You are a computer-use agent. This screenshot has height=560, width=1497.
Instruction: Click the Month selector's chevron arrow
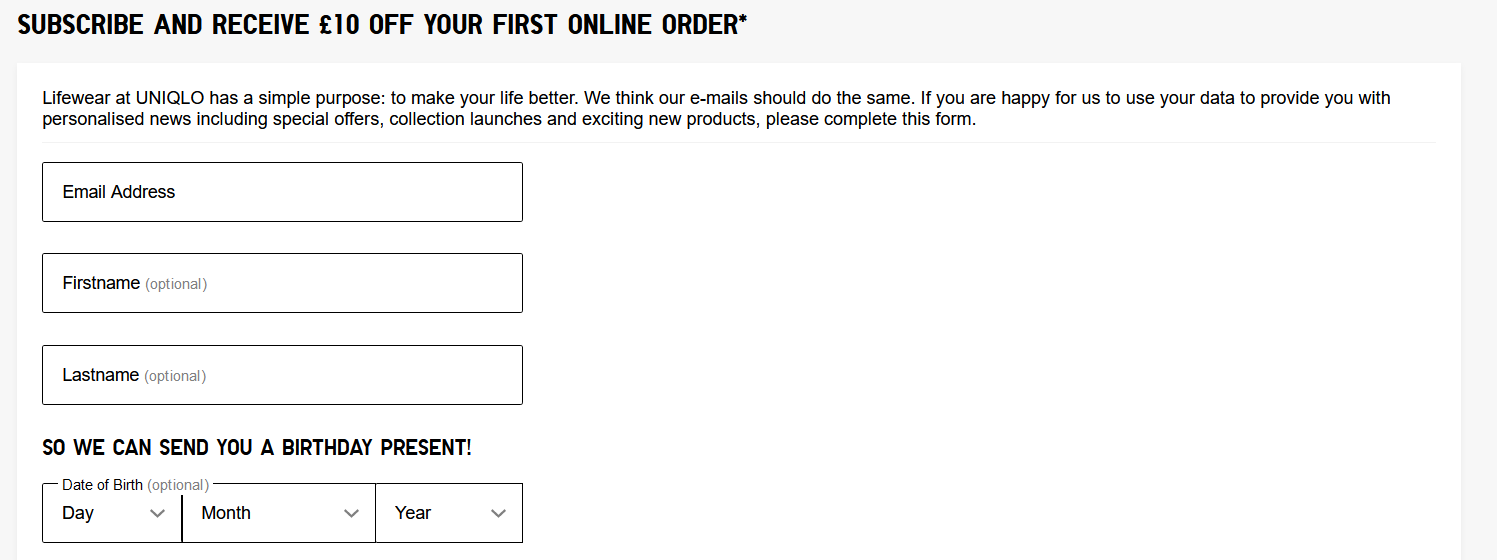point(351,514)
